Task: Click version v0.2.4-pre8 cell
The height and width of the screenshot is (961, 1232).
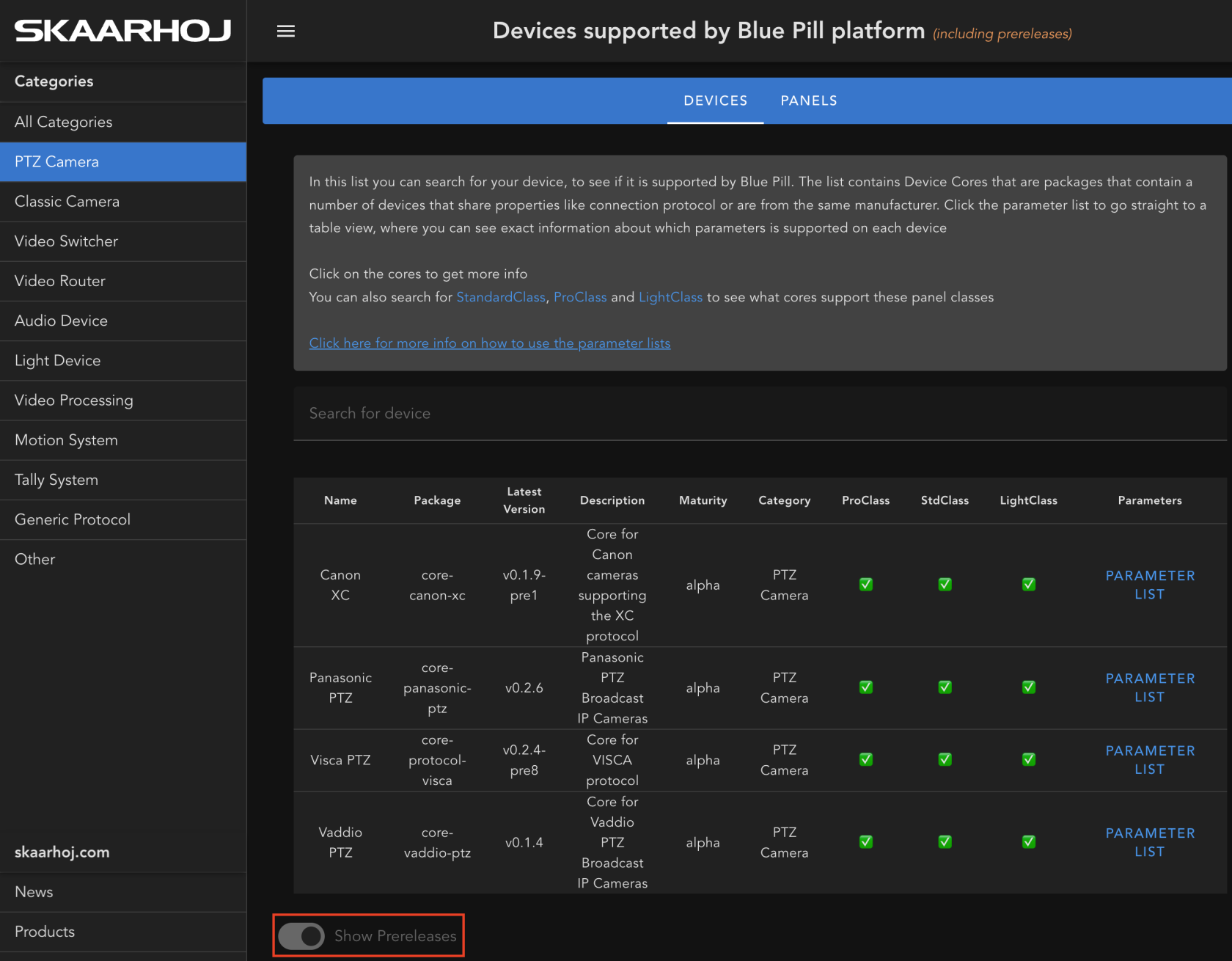Action: 524,760
